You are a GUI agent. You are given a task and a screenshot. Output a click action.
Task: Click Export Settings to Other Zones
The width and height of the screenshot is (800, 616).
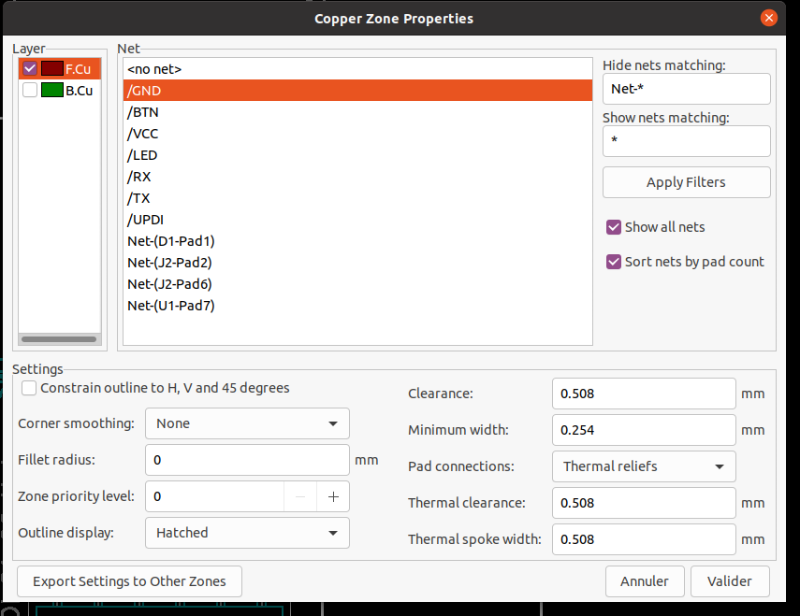[x=130, y=581]
